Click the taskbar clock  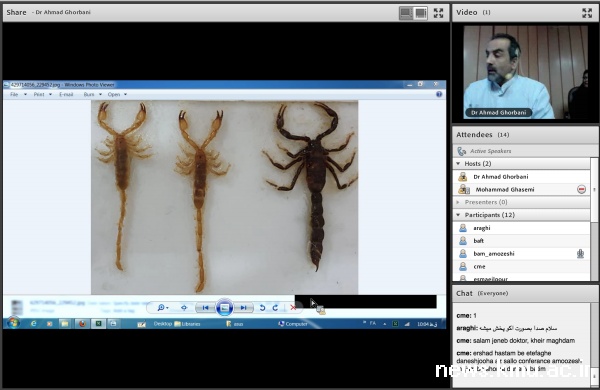click(427, 324)
